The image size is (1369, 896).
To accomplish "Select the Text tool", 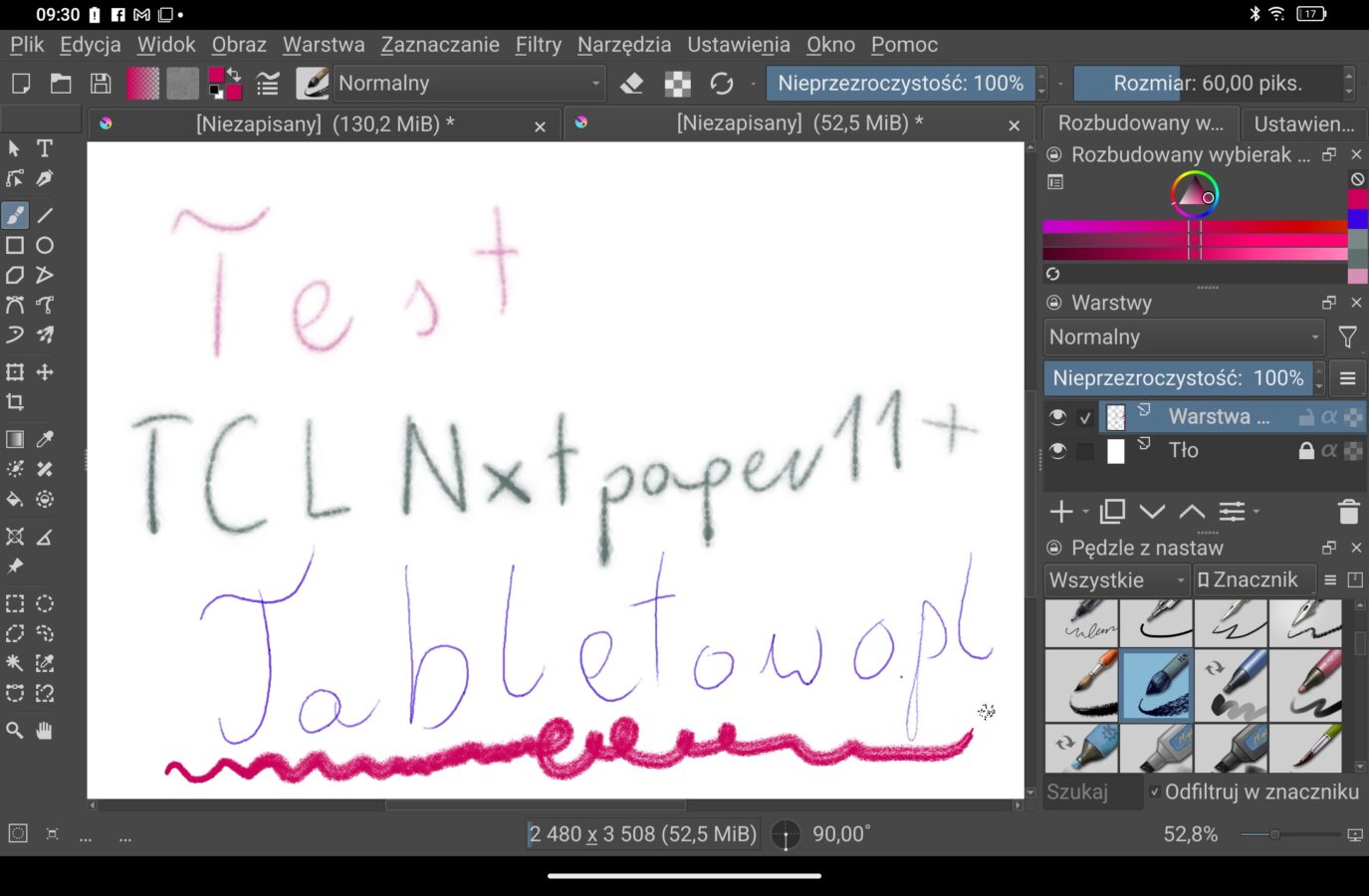I will [45, 148].
